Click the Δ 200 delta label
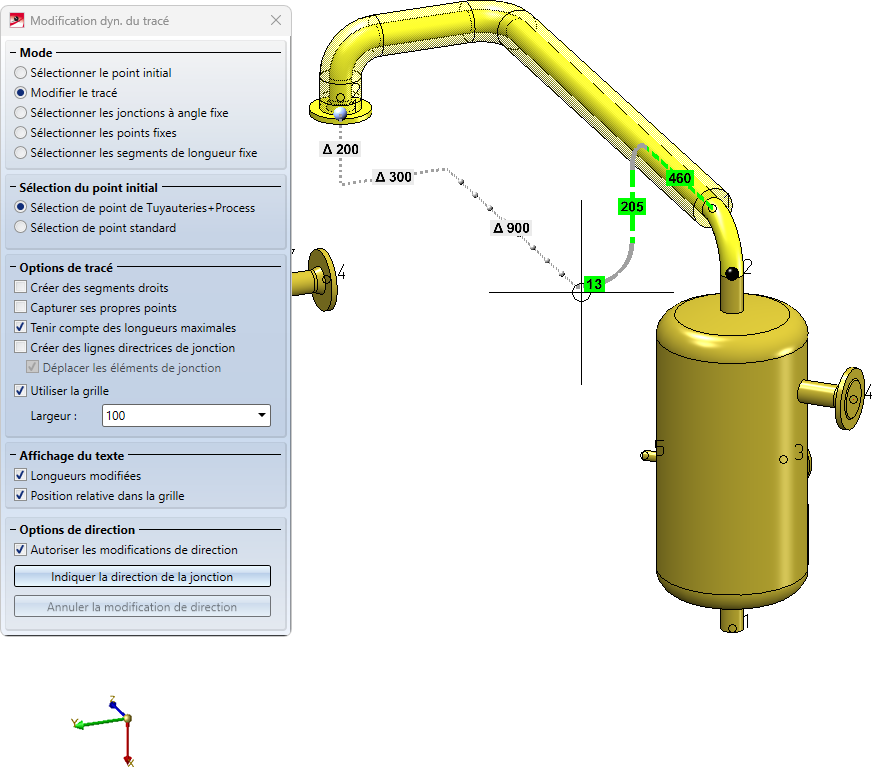The height and width of the screenshot is (767, 873). [340, 149]
